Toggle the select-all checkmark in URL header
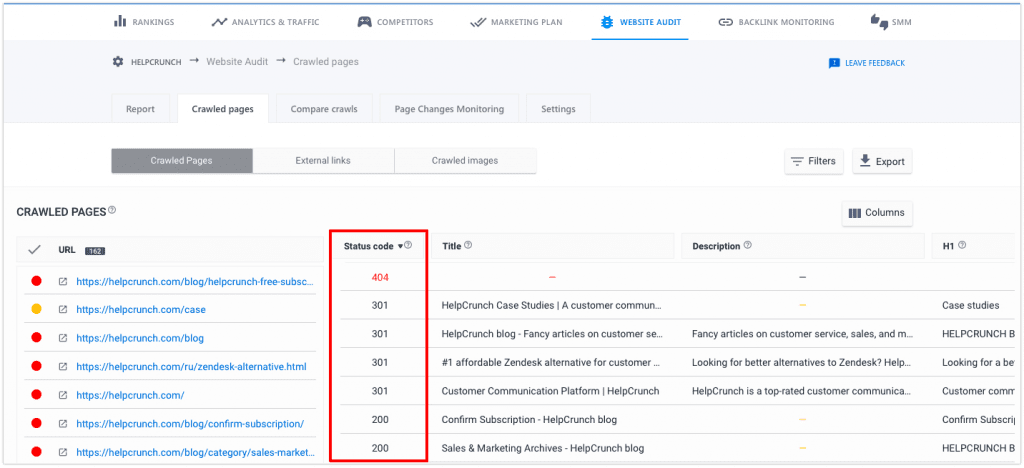 pyautogui.click(x=35, y=249)
